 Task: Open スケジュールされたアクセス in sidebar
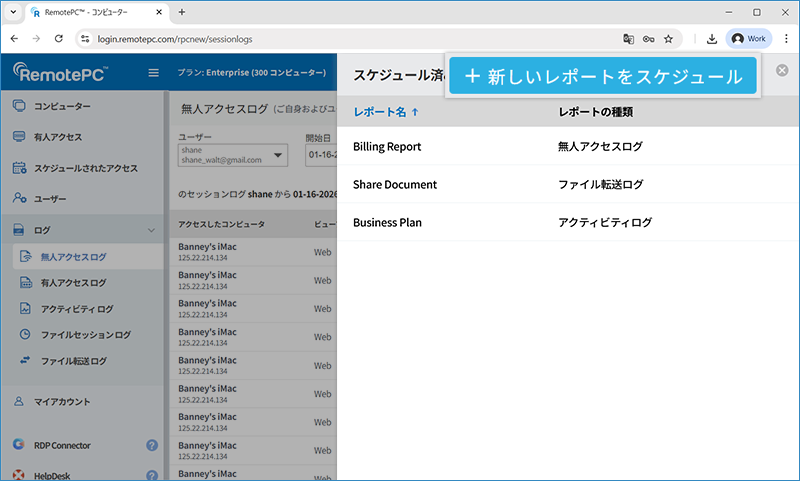point(86,168)
